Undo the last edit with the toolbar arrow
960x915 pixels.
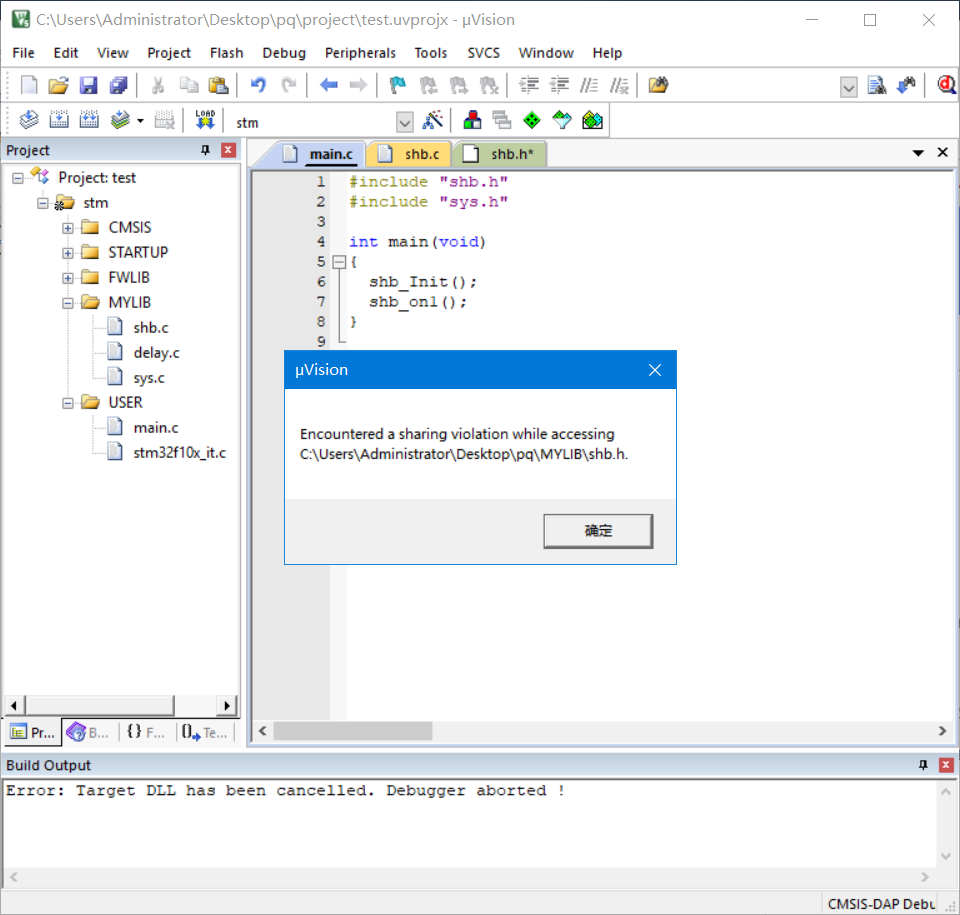[258, 85]
